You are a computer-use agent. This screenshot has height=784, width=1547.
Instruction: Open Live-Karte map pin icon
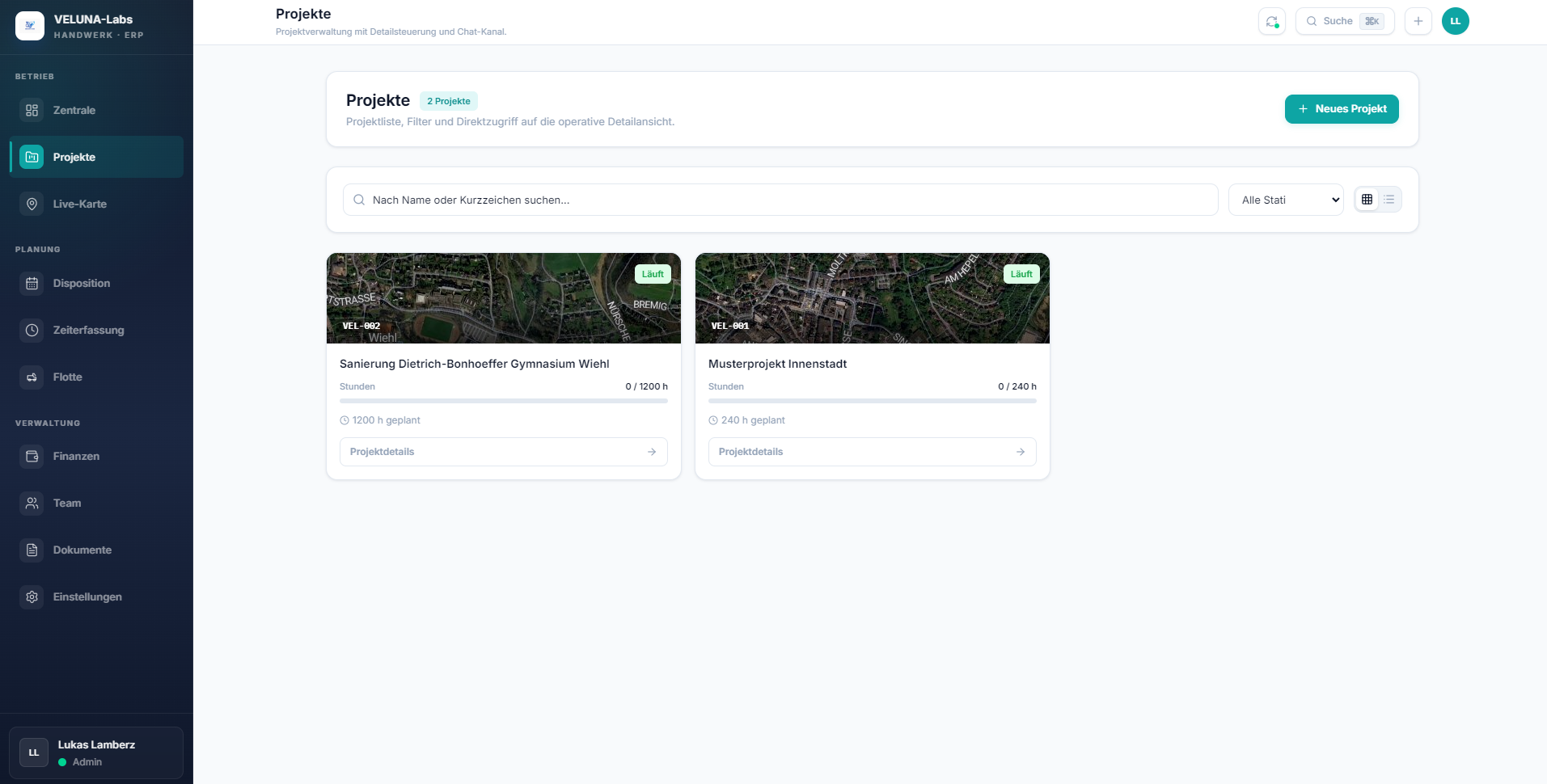pyautogui.click(x=32, y=204)
